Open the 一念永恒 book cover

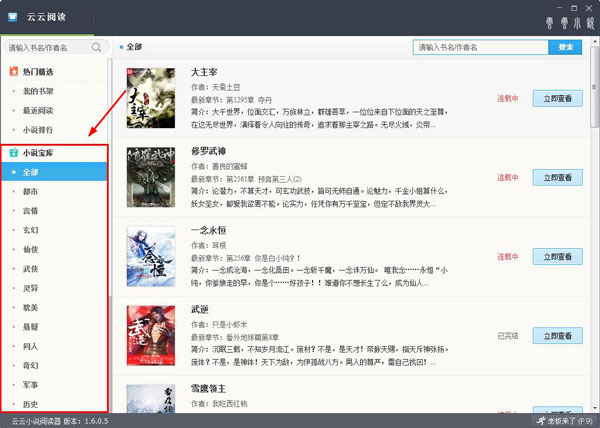(151, 256)
